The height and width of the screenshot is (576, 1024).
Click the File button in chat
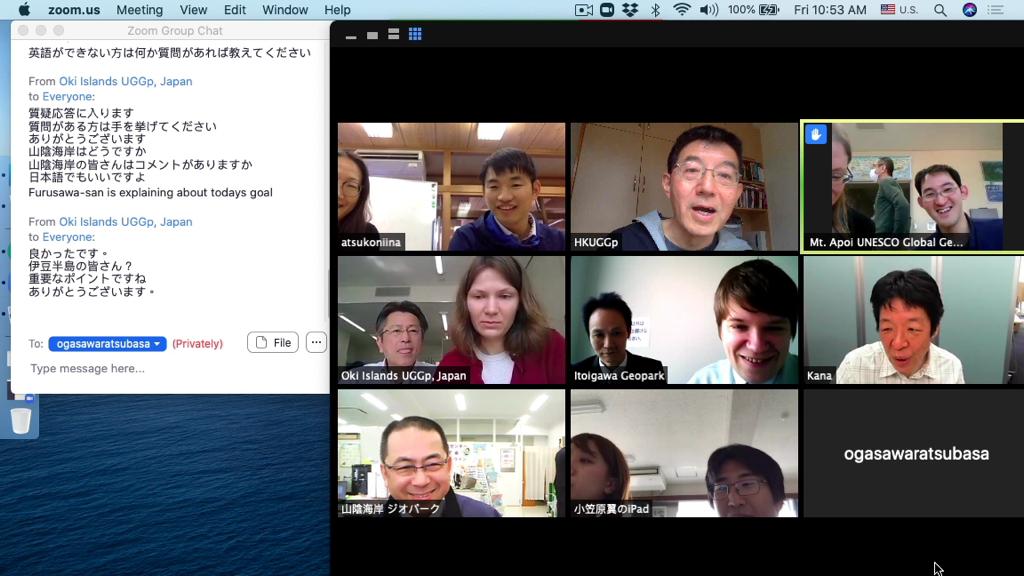[273, 342]
